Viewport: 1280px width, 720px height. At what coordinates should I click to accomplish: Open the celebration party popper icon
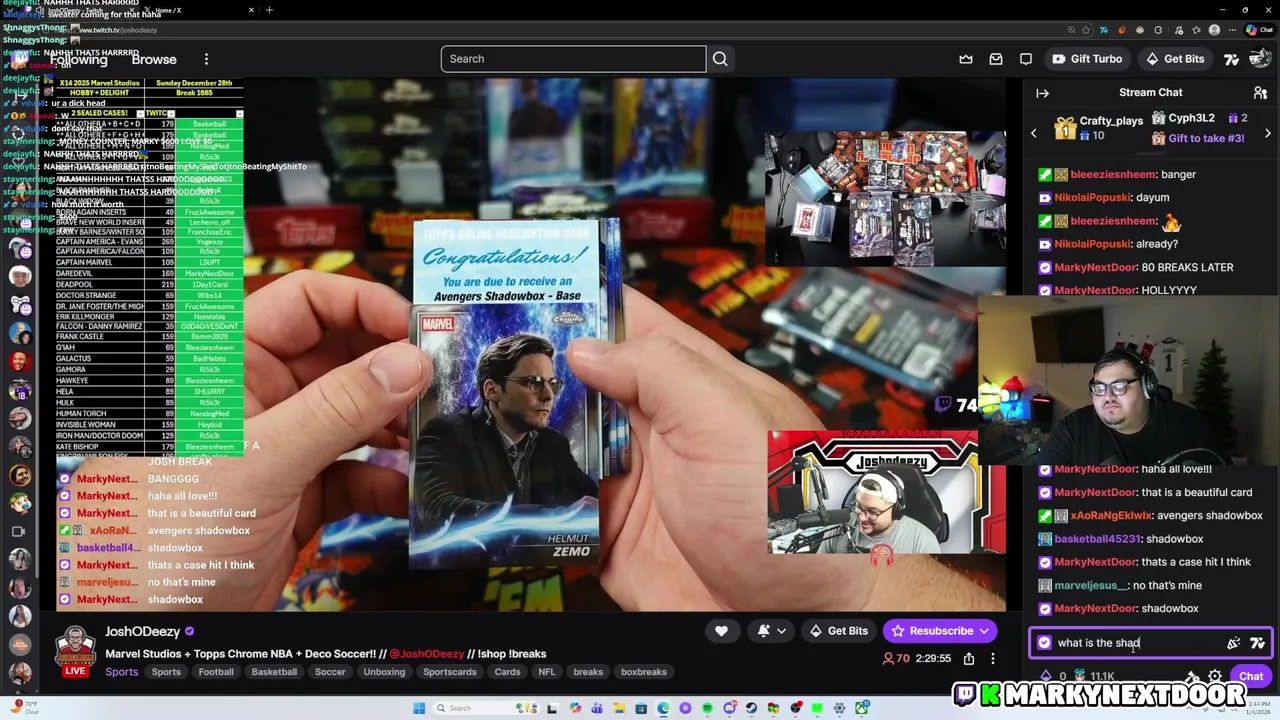(1233, 643)
